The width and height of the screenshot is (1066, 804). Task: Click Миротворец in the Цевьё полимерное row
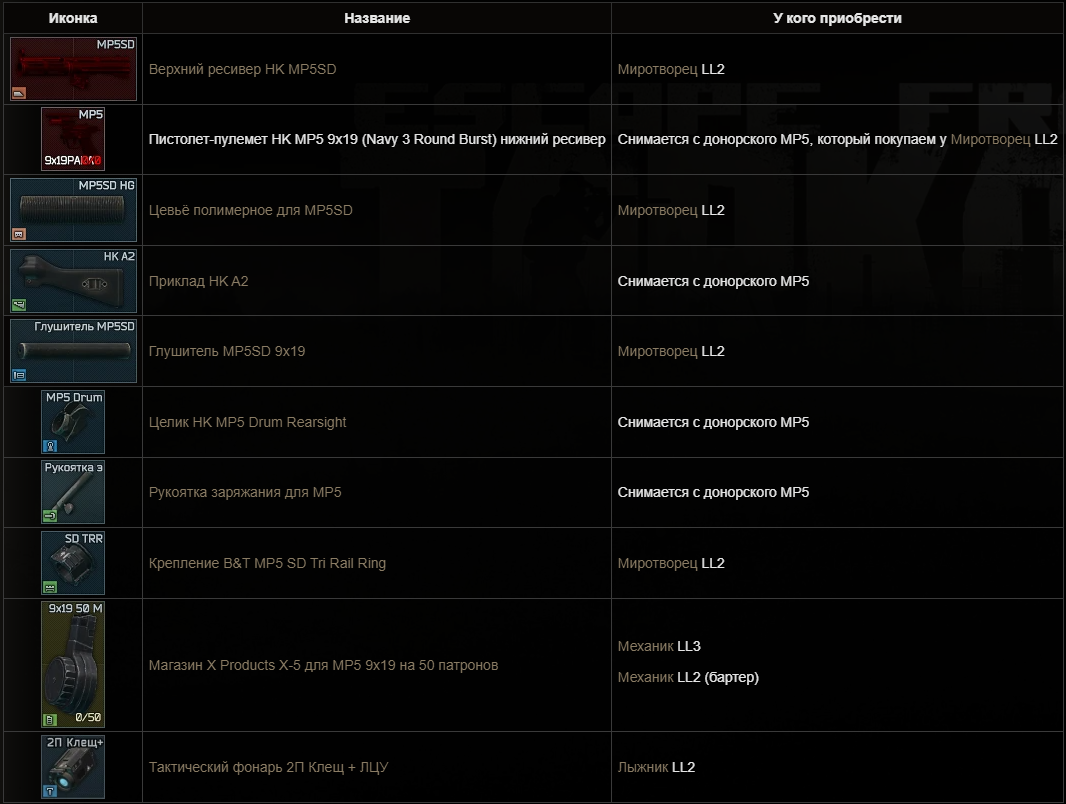click(657, 211)
